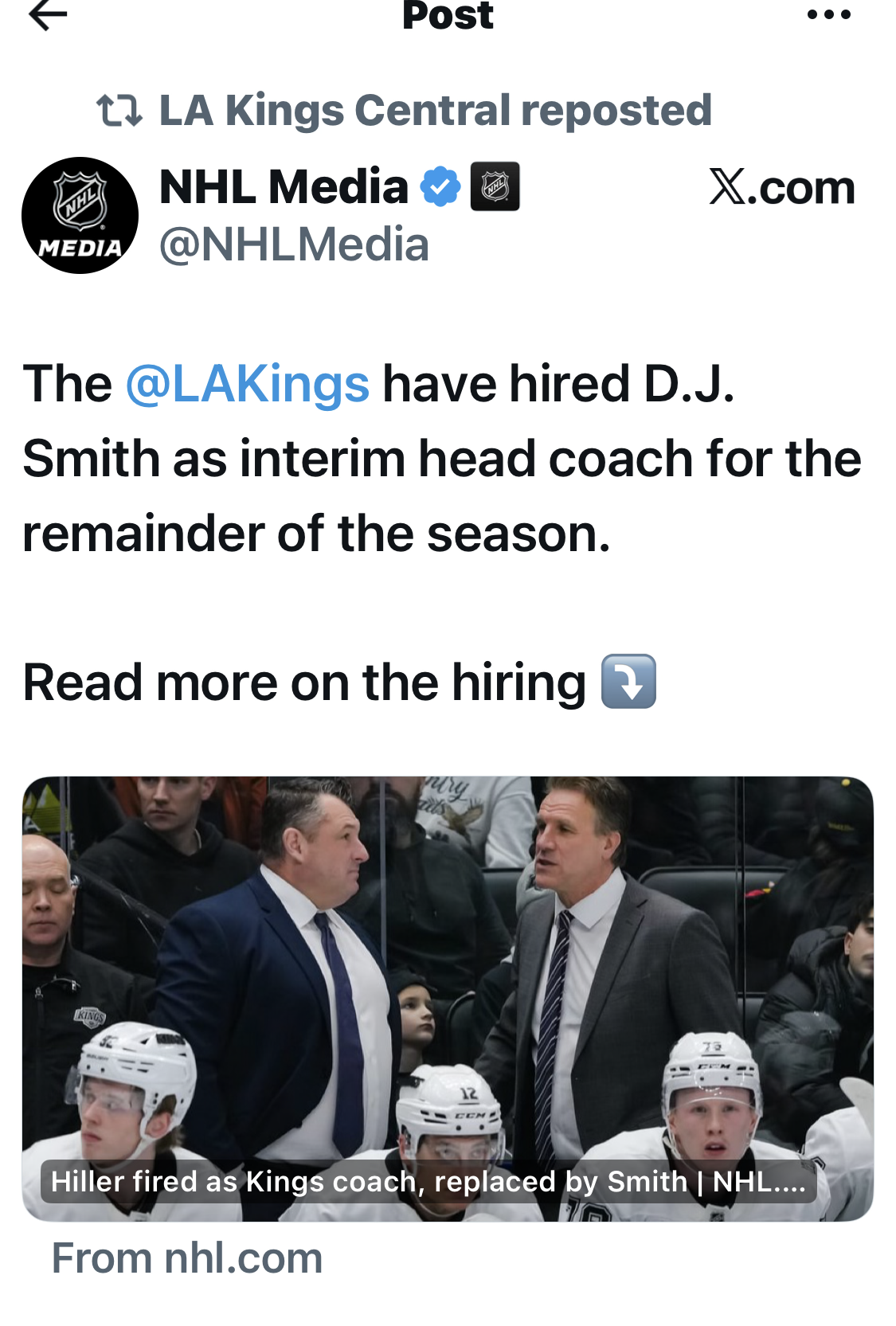Tap the square NHL affiliate badge
Viewport: 896px width, 1326px height.
495,187
